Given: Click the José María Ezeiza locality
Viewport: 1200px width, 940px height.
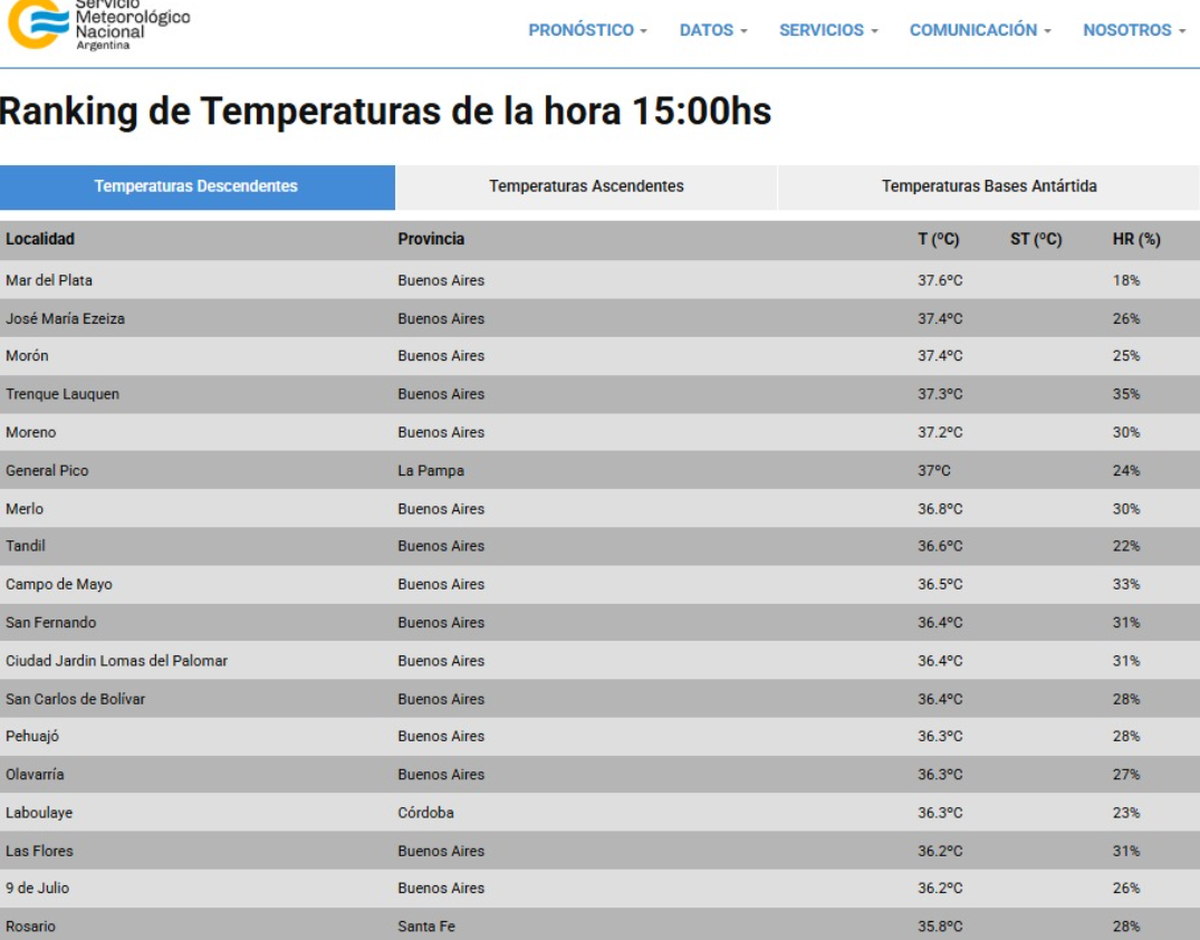Looking at the screenshot, I should coord(65,318).
